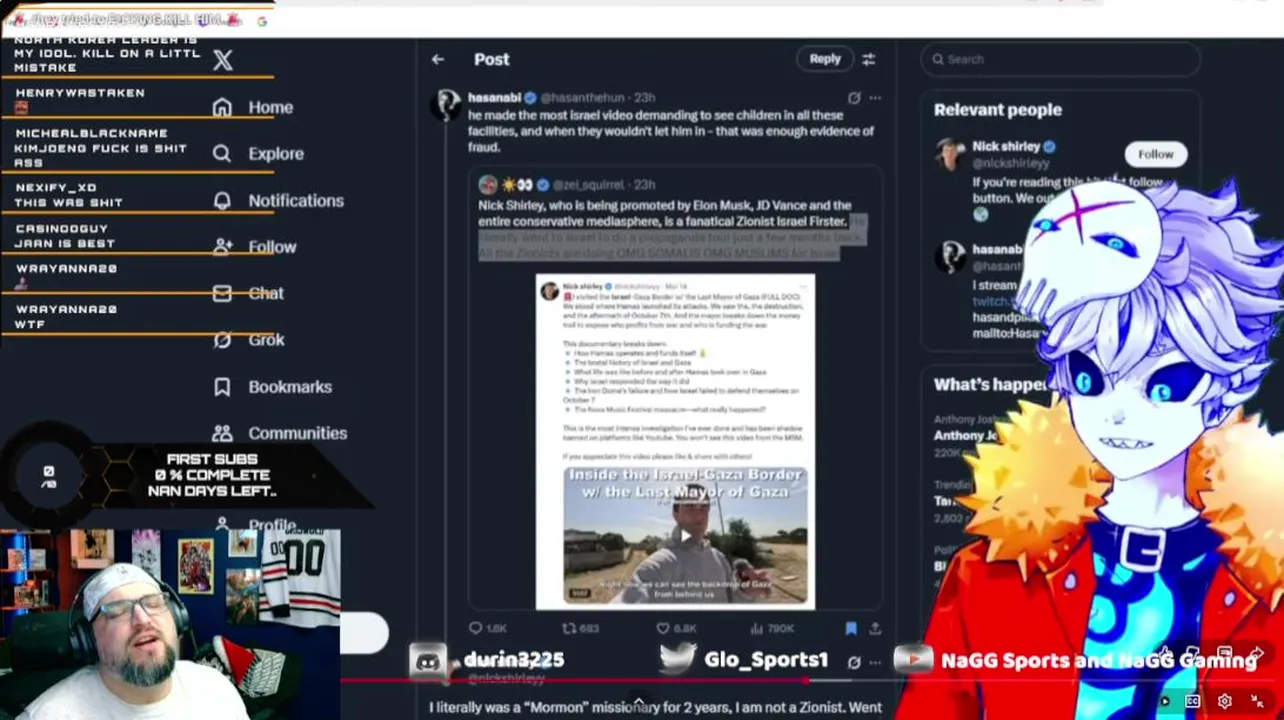The height and width of the screenshot is (720, 1284).
Task: Click the Explore magnifier icon
Action: click(222, 153)
